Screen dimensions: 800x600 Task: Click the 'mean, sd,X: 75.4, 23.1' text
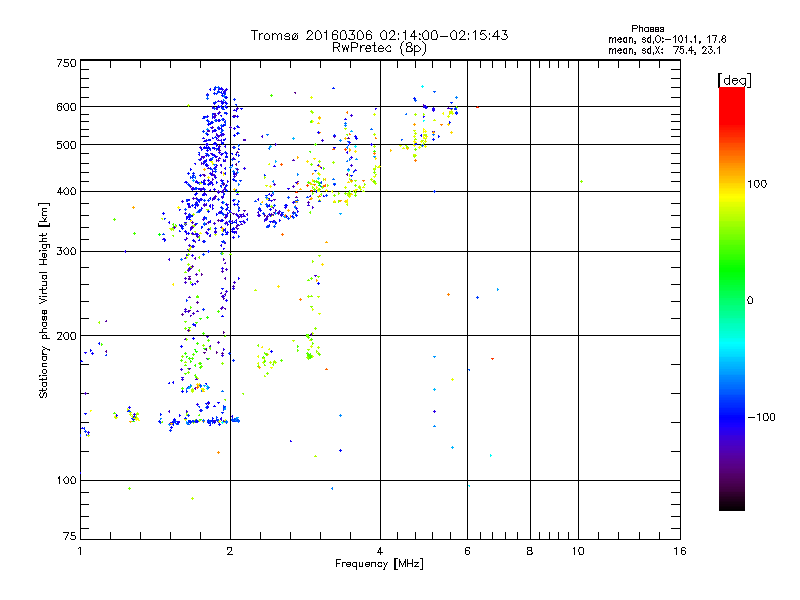pyautogui.click(x=664, y=50)
